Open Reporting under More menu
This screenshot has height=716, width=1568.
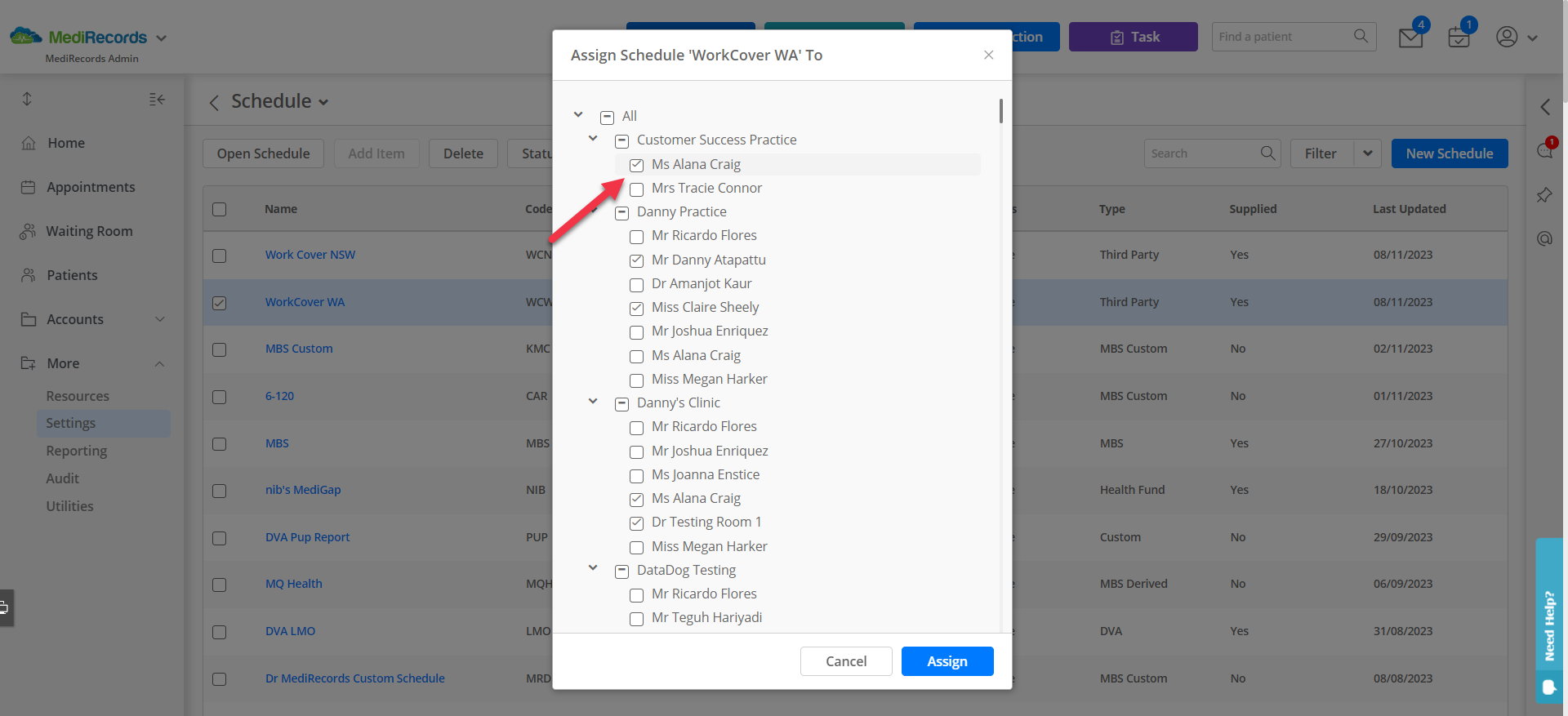click(x=77, y=451)
